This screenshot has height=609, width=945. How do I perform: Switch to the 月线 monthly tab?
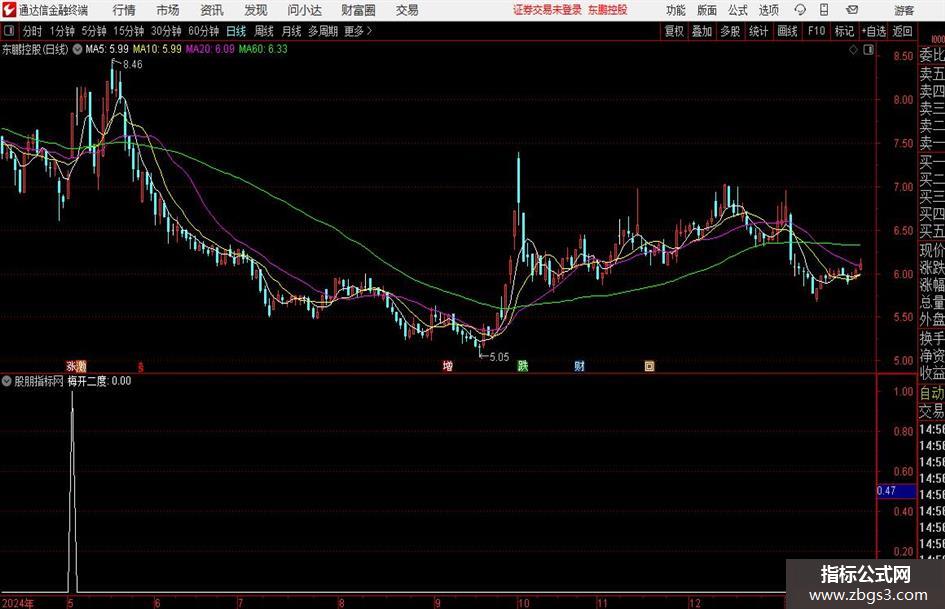click(x=292, y=31)
